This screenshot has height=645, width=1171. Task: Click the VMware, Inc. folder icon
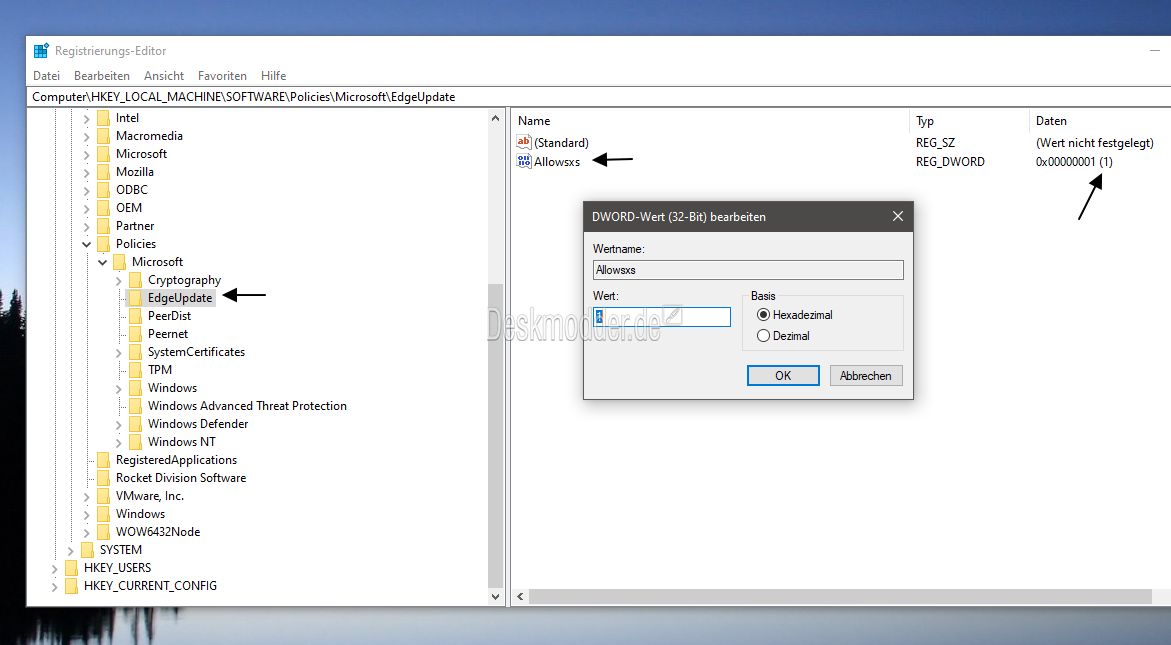tap(103, 496)
